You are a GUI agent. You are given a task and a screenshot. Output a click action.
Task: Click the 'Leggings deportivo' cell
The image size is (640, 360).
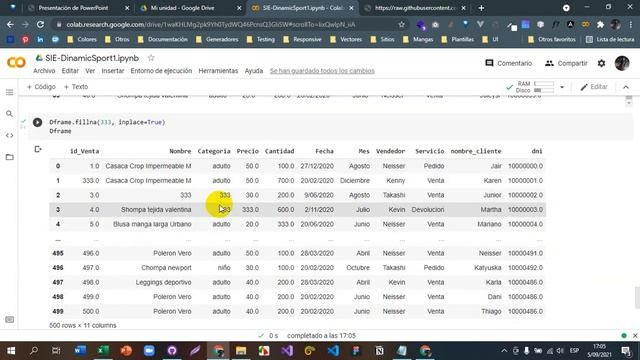[x=163, y=282]
